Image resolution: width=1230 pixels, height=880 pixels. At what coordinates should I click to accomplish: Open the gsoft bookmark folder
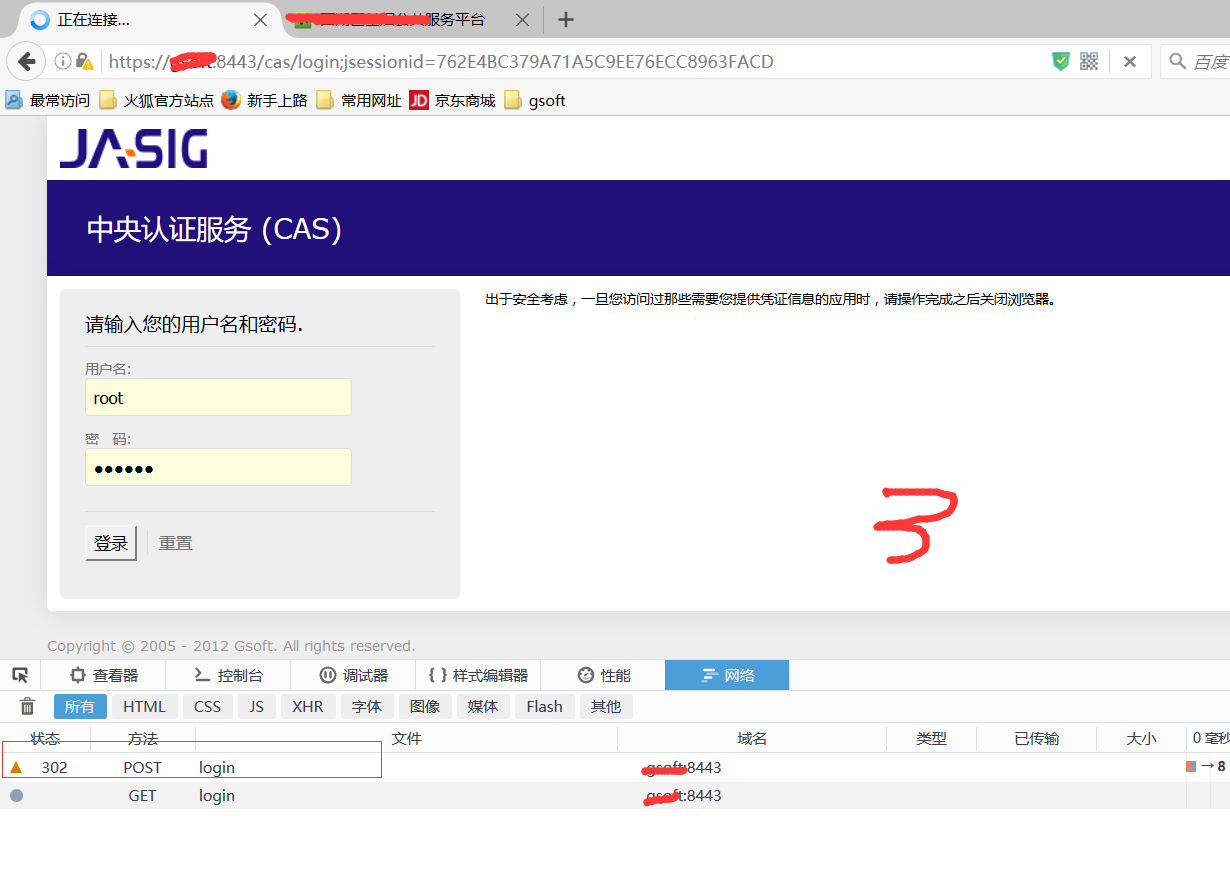[x=535, y=100]
